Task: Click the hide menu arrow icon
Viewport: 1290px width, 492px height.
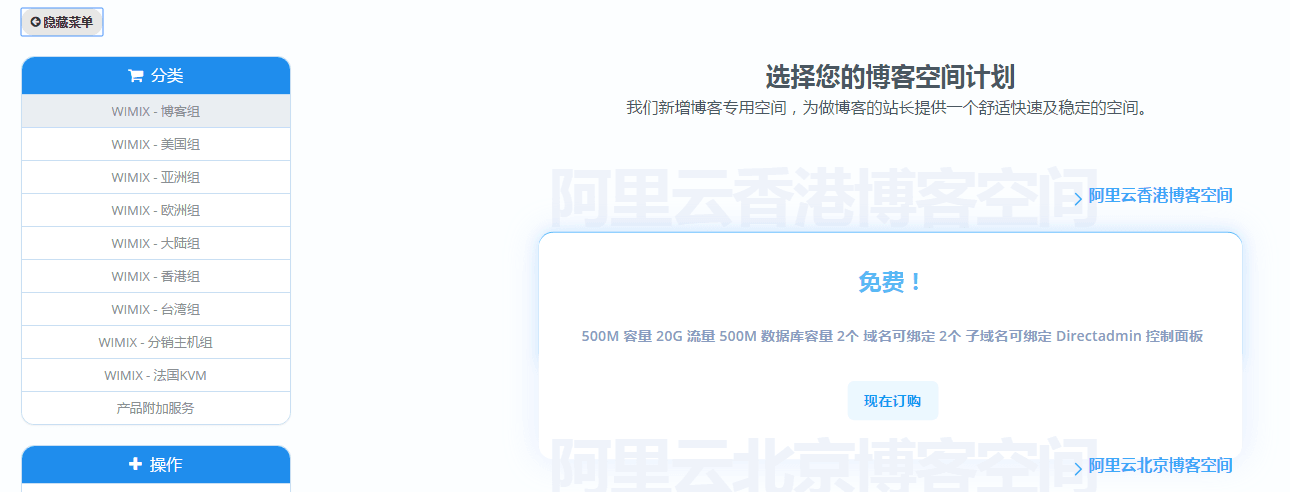Action: point(35,22)
